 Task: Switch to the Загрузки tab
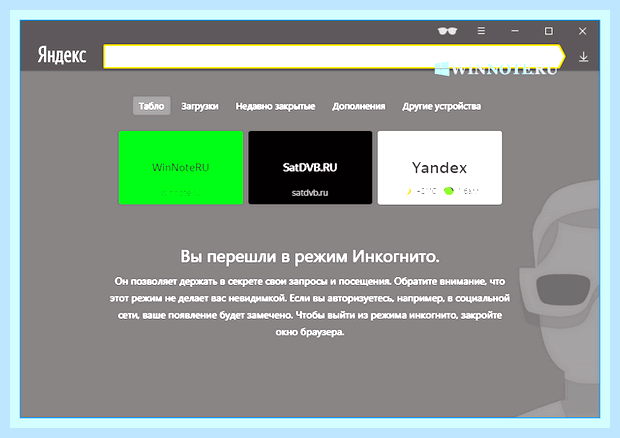coord(200,106)
